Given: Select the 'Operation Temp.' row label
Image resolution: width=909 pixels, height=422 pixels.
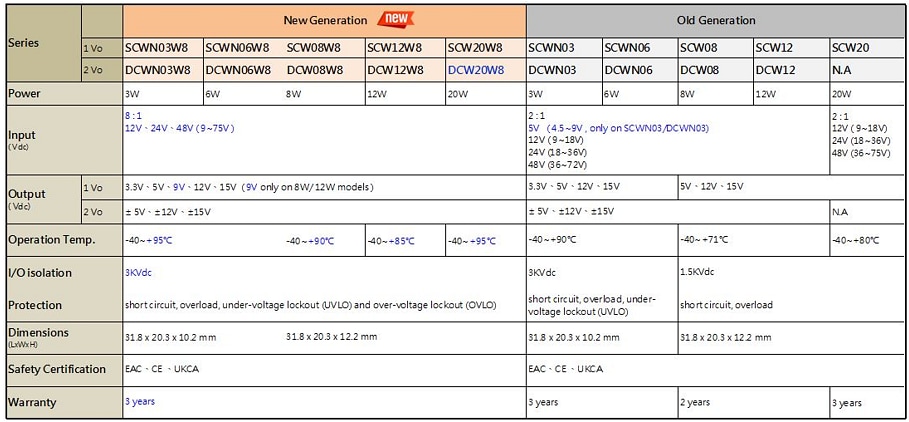Looking at the screenshot, I should coord(51,240).
